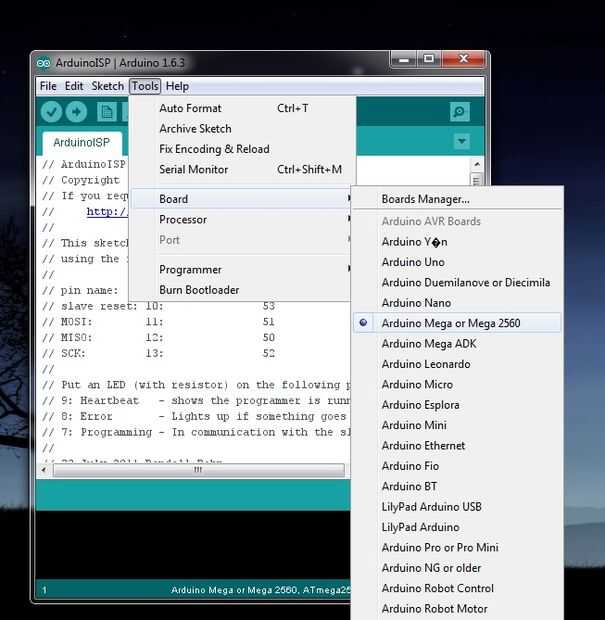Follow the http link in code comments
This screenshot has height=620, width=605.
(x=107, y=212)
